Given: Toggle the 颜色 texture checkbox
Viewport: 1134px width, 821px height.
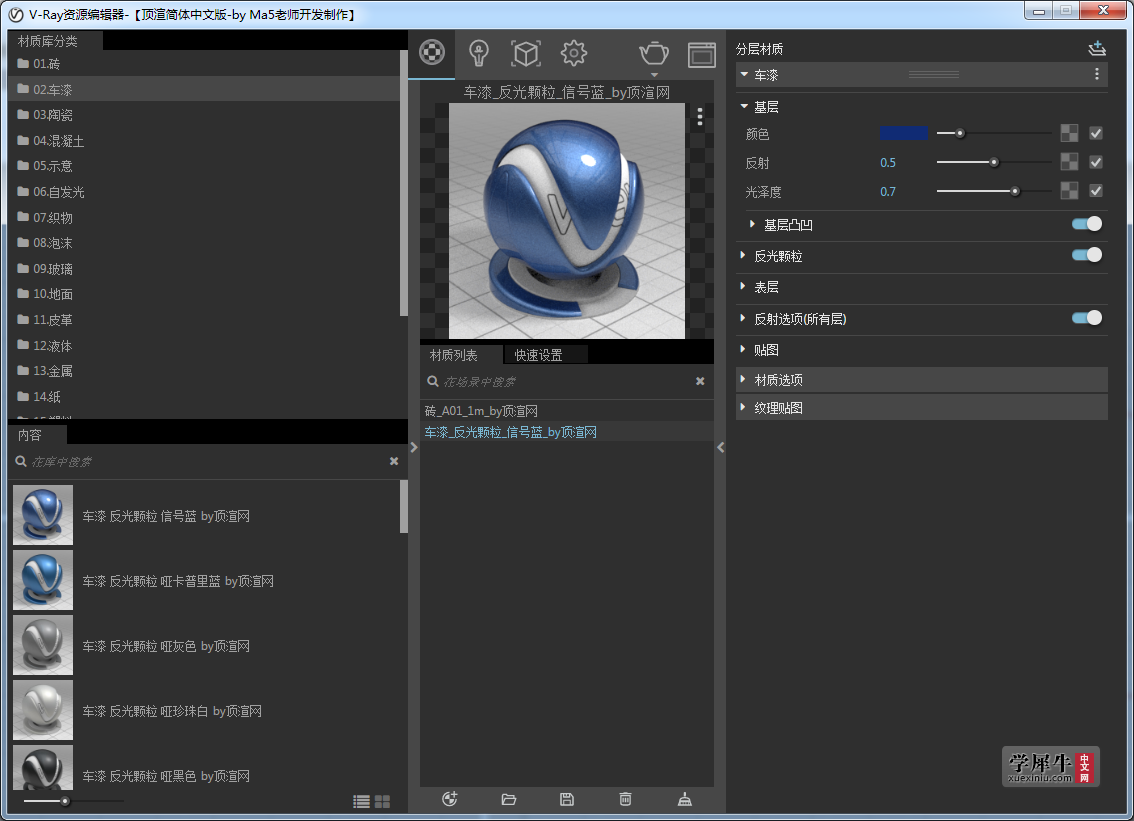Looking at the screenshot, I should pyautogui.click(x=1096, y=133).
